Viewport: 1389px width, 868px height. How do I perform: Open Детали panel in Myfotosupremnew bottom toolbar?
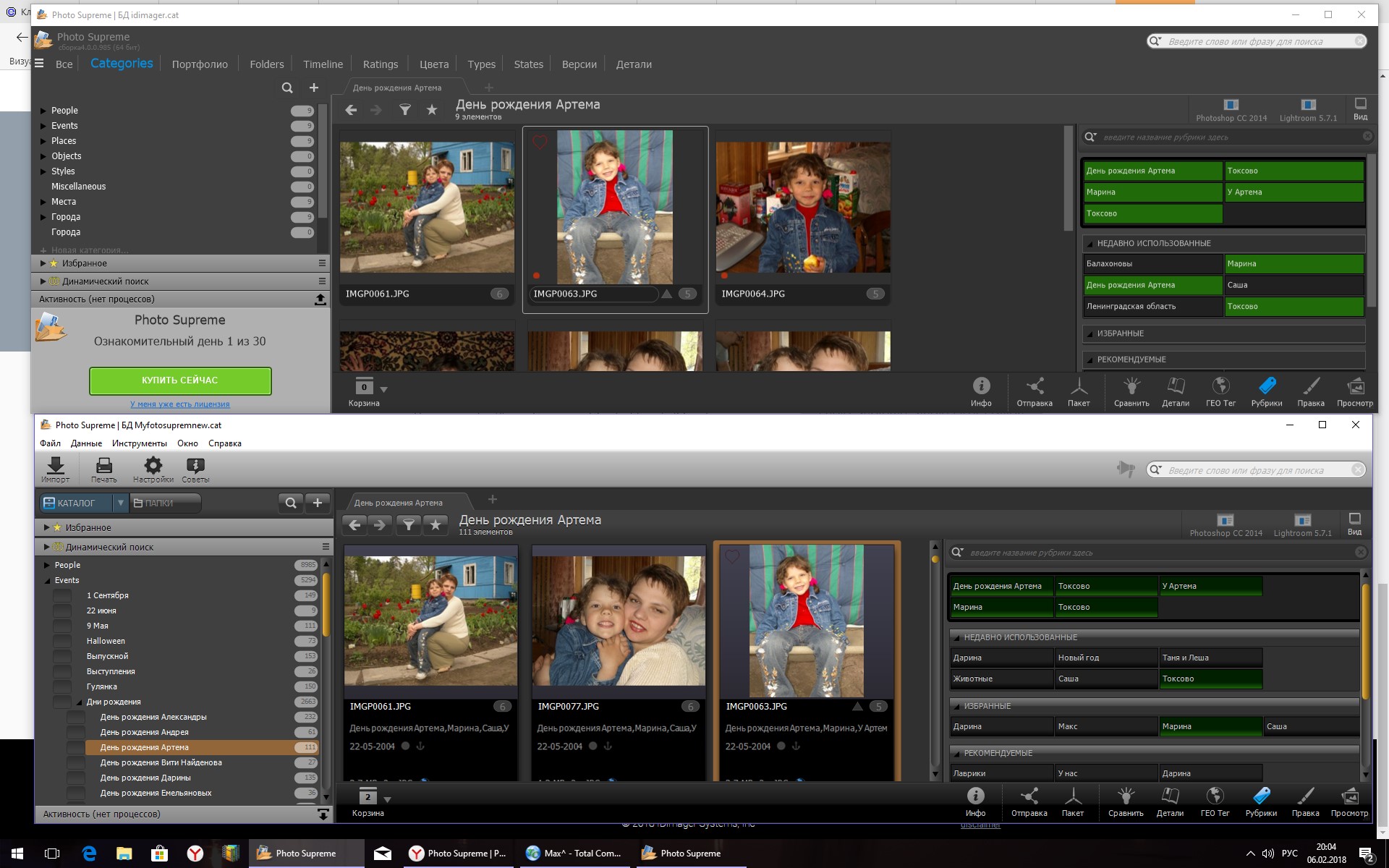pos(1170,802)
